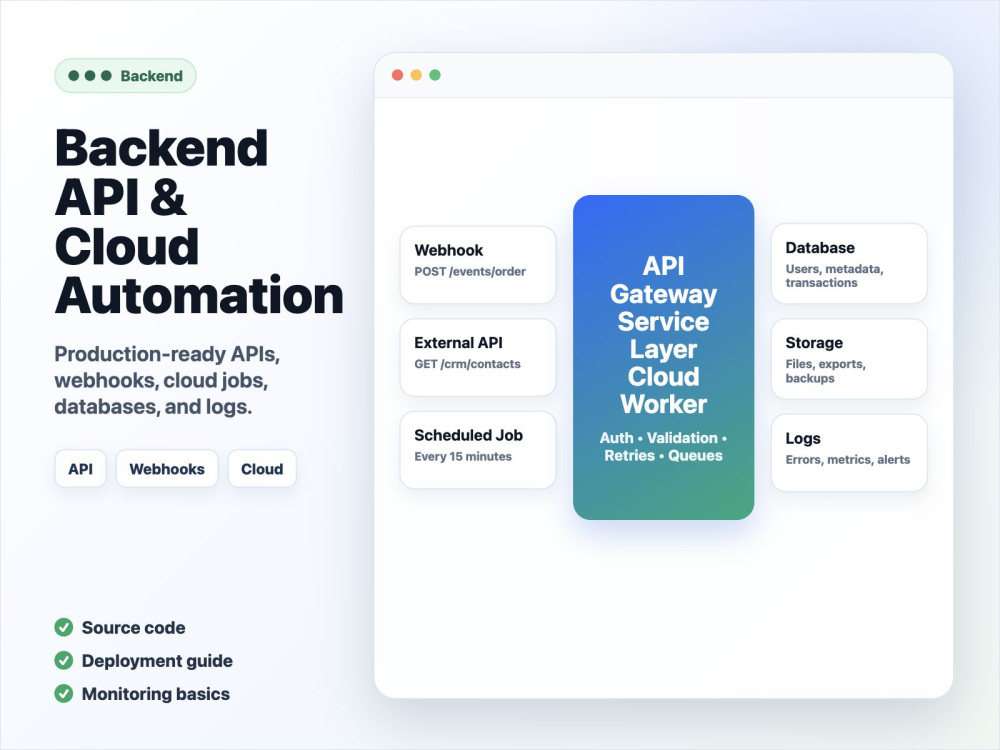Image resolution: width=1000 pixels, height=750 pixels.
Task: Click the 'Source code' text
Action: pyautogui.click(x=133, y=628)
